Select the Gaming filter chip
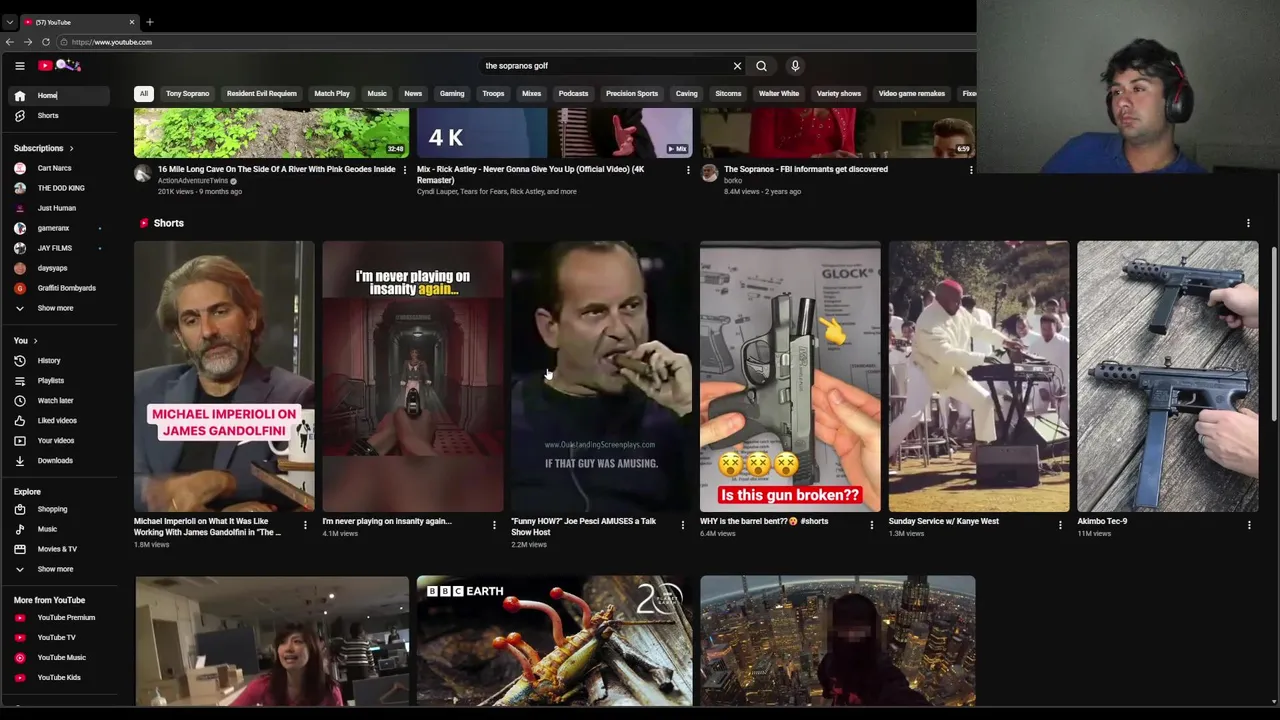This screenshot has width=1280, height=720. (x=452, y=94)
